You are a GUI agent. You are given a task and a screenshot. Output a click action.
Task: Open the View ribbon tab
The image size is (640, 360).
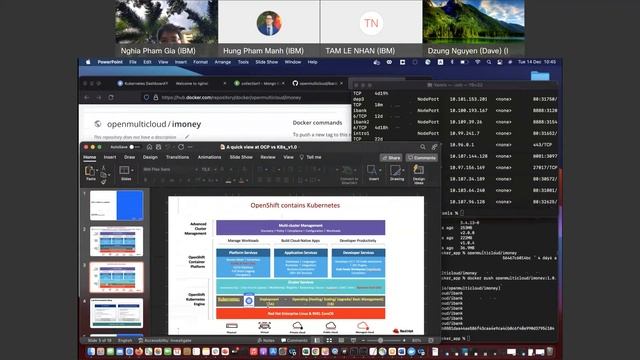[x=288, y=157]
